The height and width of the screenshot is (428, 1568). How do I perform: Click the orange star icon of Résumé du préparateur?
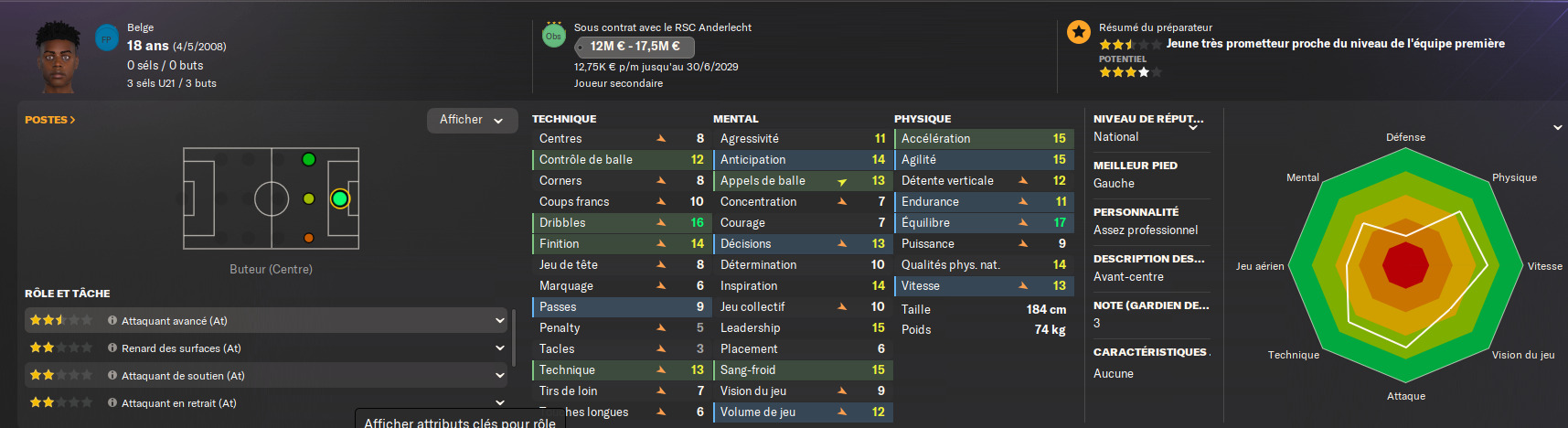[1079, 32]
